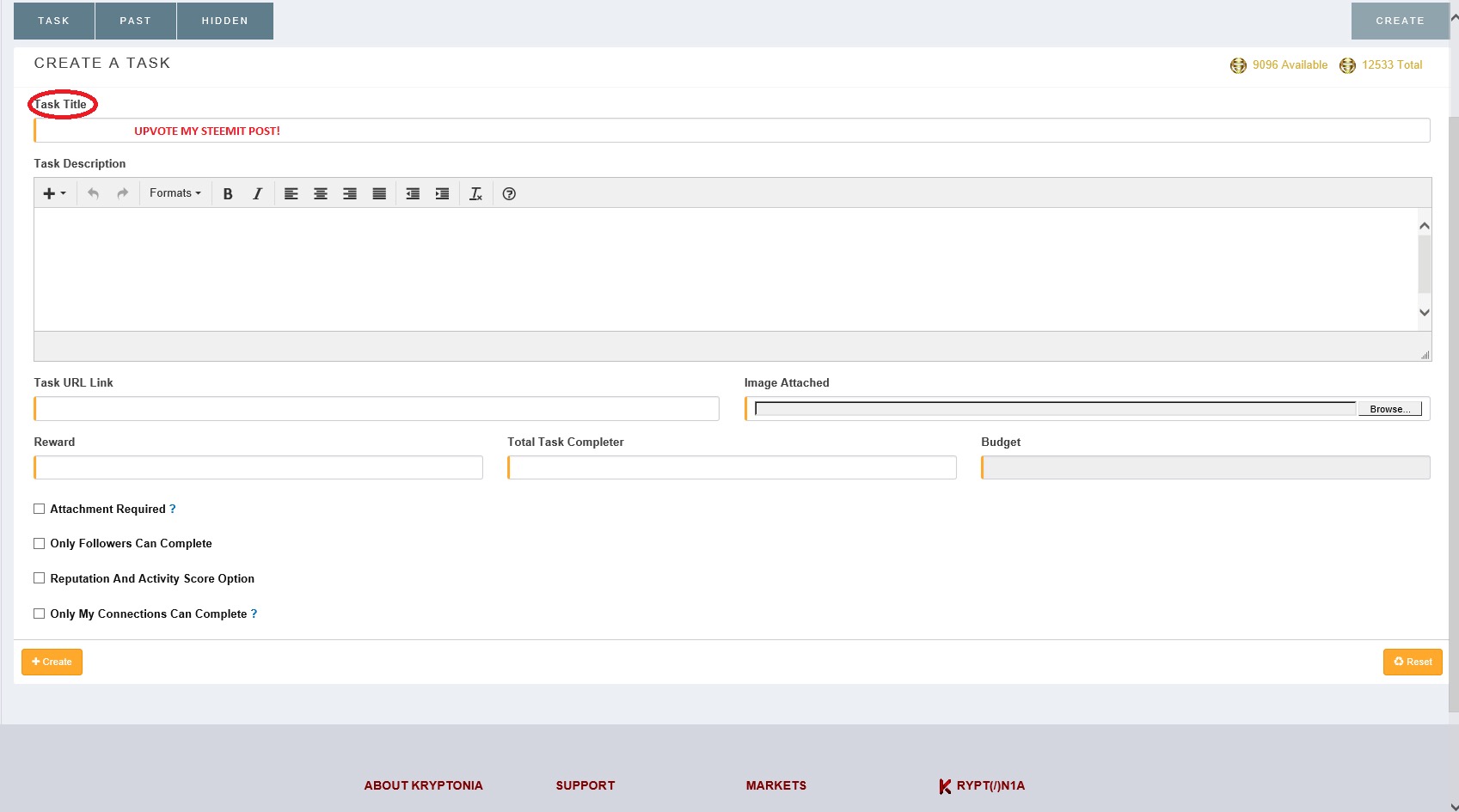Image resolution: width=1459 pixels, height=812 pixels.
Task: Open the insert plus menu in editor toolbar
Action: pyautogui.click(x=54, y=193)
